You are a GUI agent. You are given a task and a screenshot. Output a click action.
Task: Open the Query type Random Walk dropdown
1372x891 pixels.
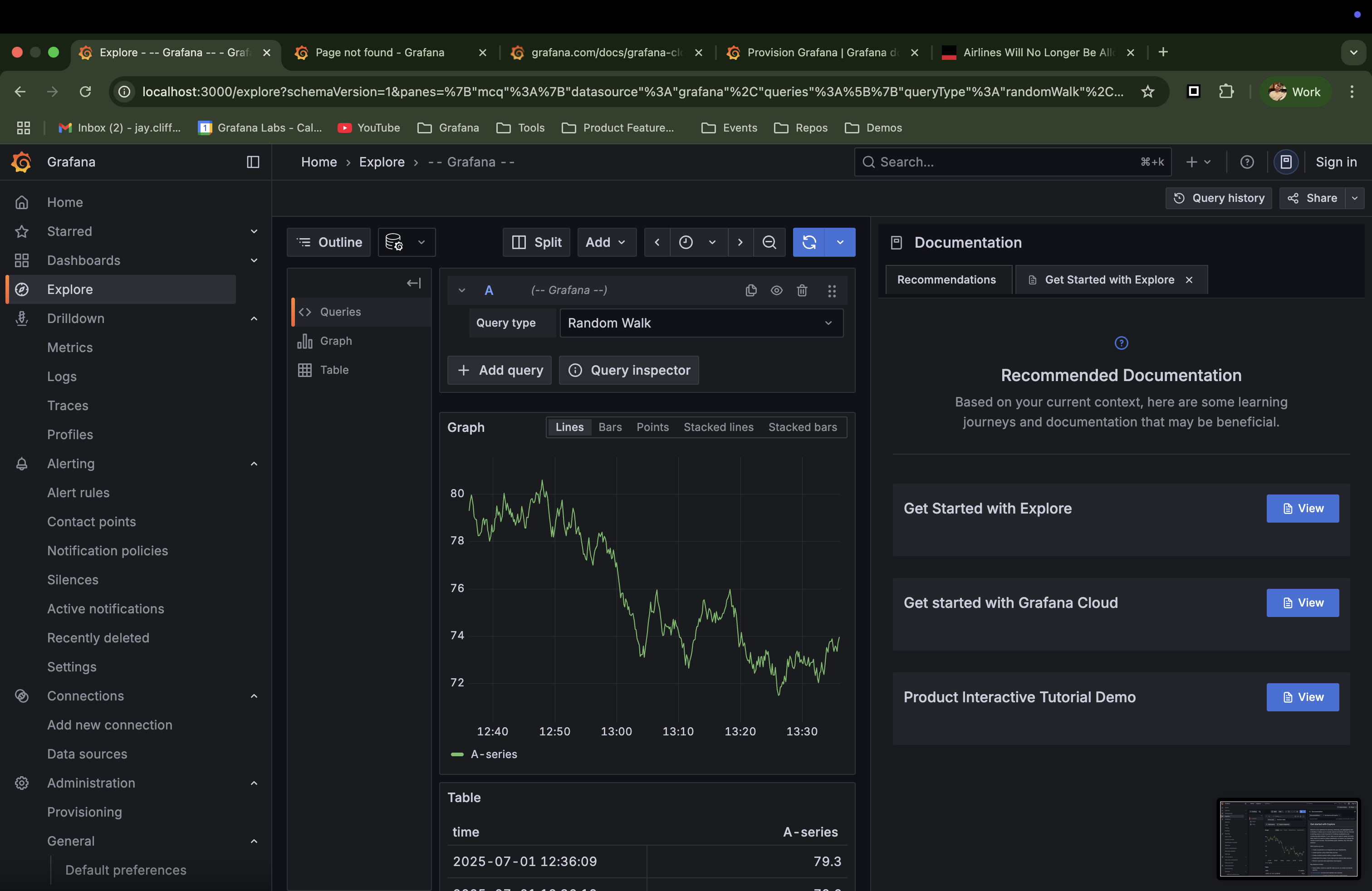(701, 323)
